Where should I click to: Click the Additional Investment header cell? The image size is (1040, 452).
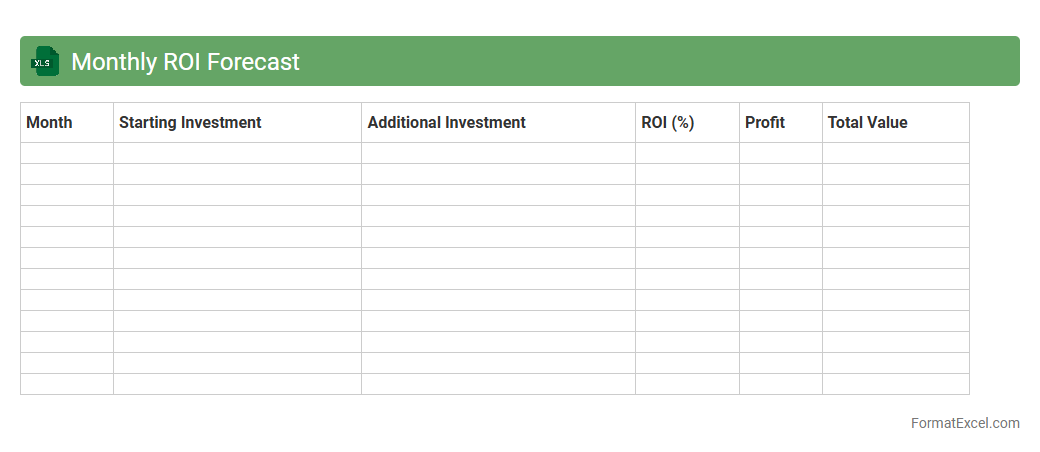[446, 122]
